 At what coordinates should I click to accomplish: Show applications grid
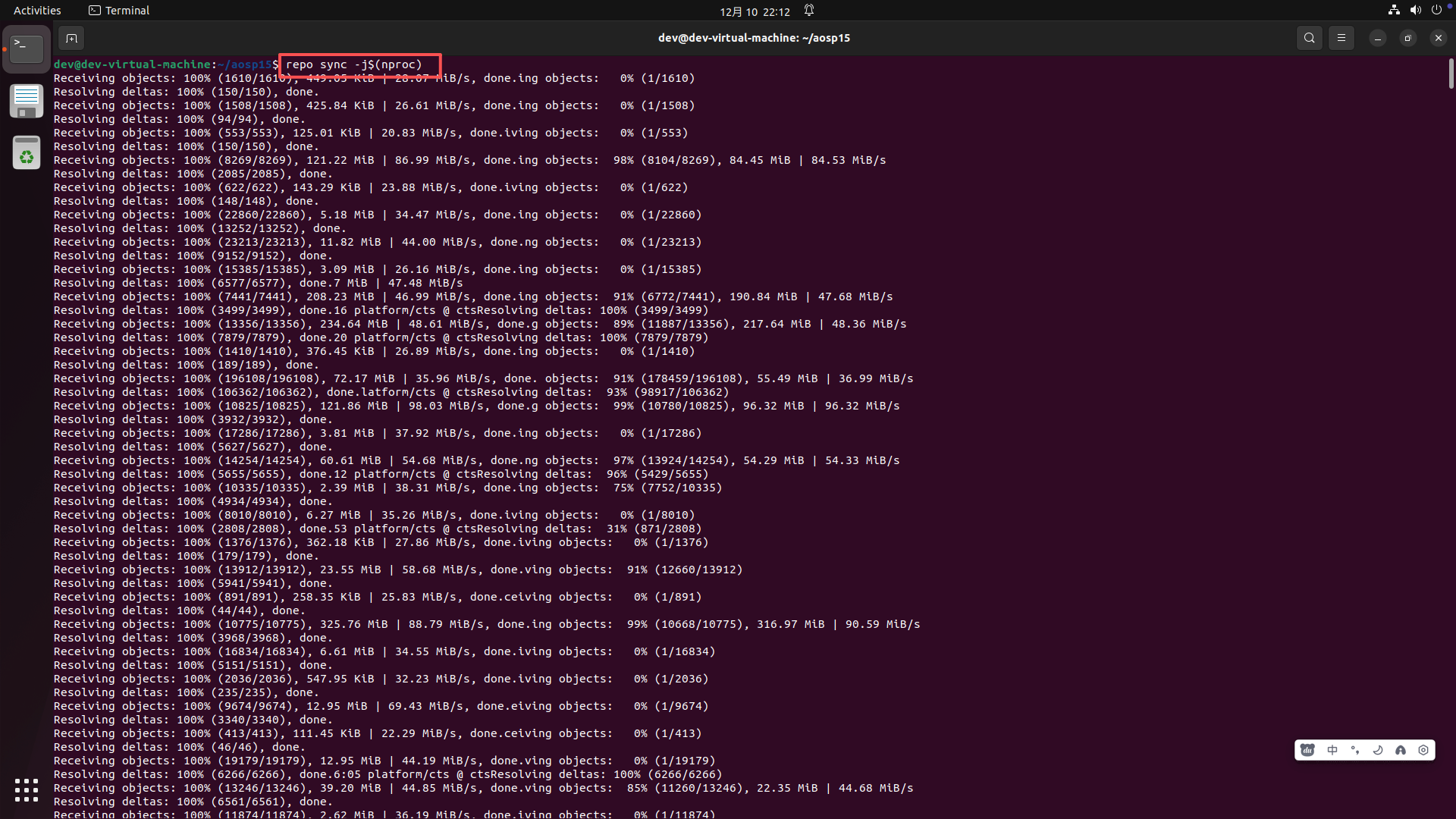tap(27, 789)
